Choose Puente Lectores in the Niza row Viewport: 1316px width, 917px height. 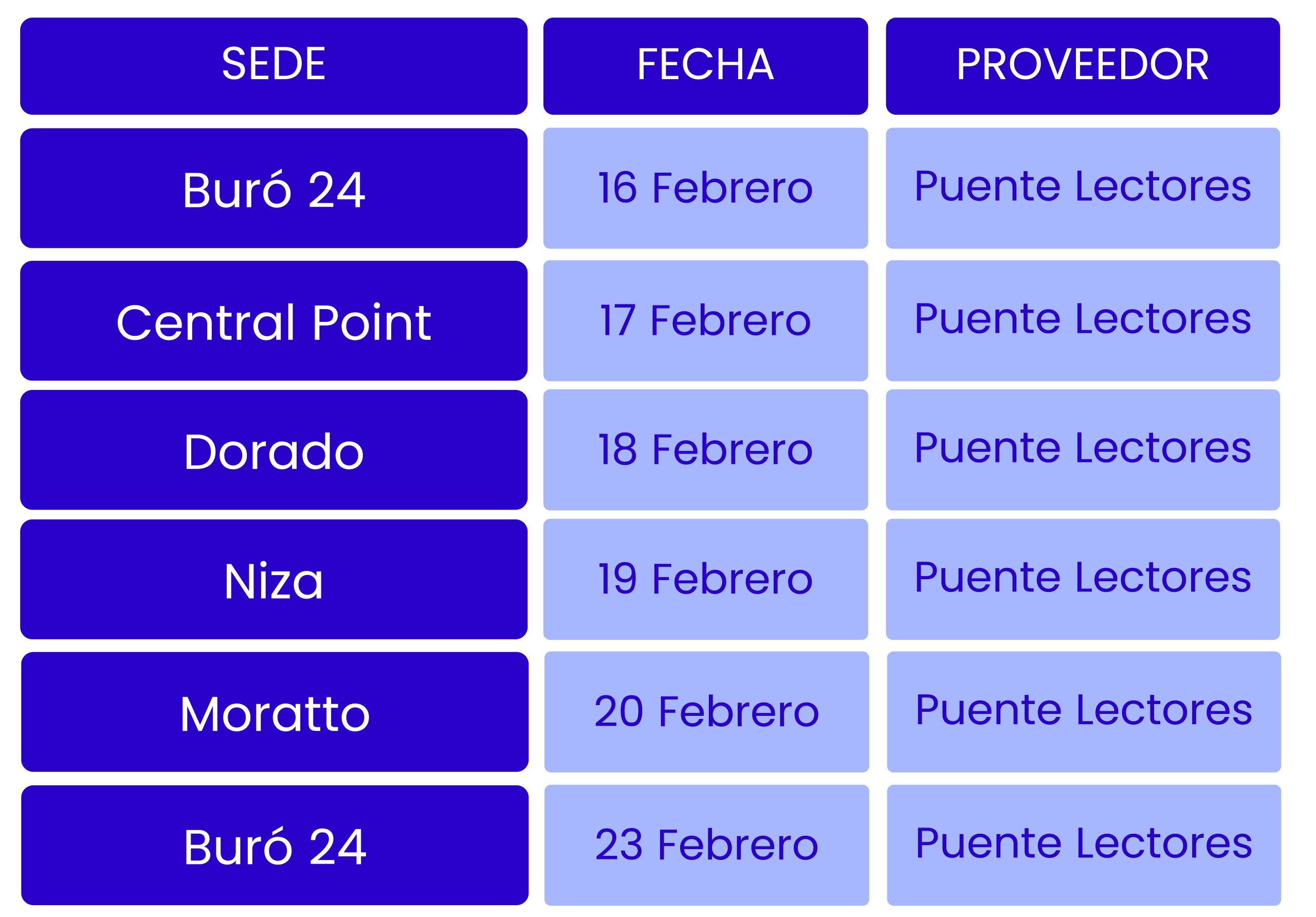coord(1082,579)
